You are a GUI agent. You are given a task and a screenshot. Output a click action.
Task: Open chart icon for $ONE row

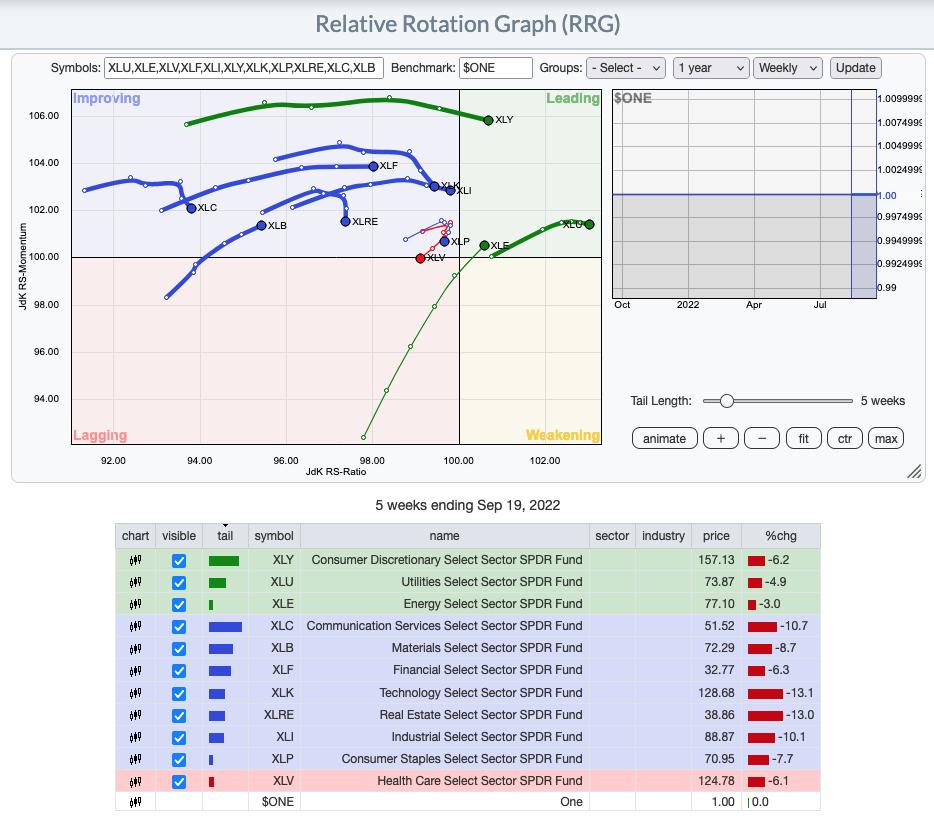point(135,802)
